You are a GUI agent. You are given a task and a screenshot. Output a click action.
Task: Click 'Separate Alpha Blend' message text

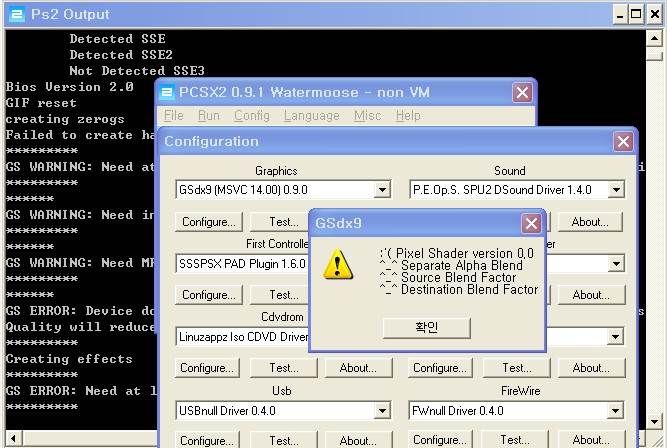click(462, 265)
